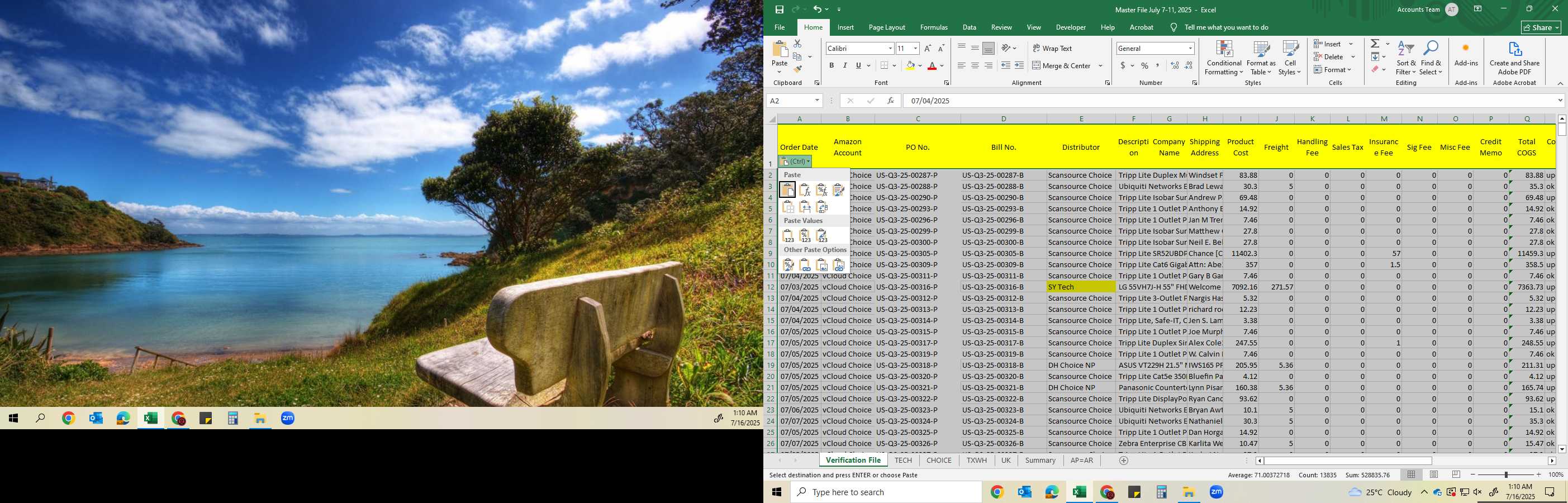Toggle Middle Align vertical alignment
This screenshot has height=503, width=1568.
coord(975,48)
